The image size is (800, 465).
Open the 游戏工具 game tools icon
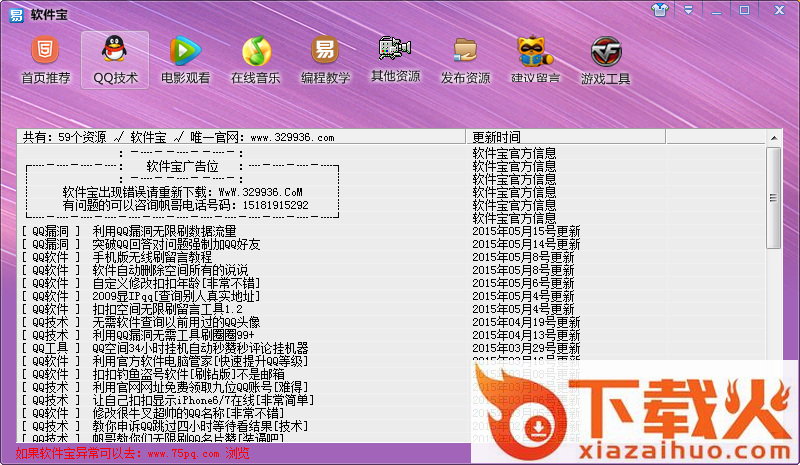click(x=606, y=60)
